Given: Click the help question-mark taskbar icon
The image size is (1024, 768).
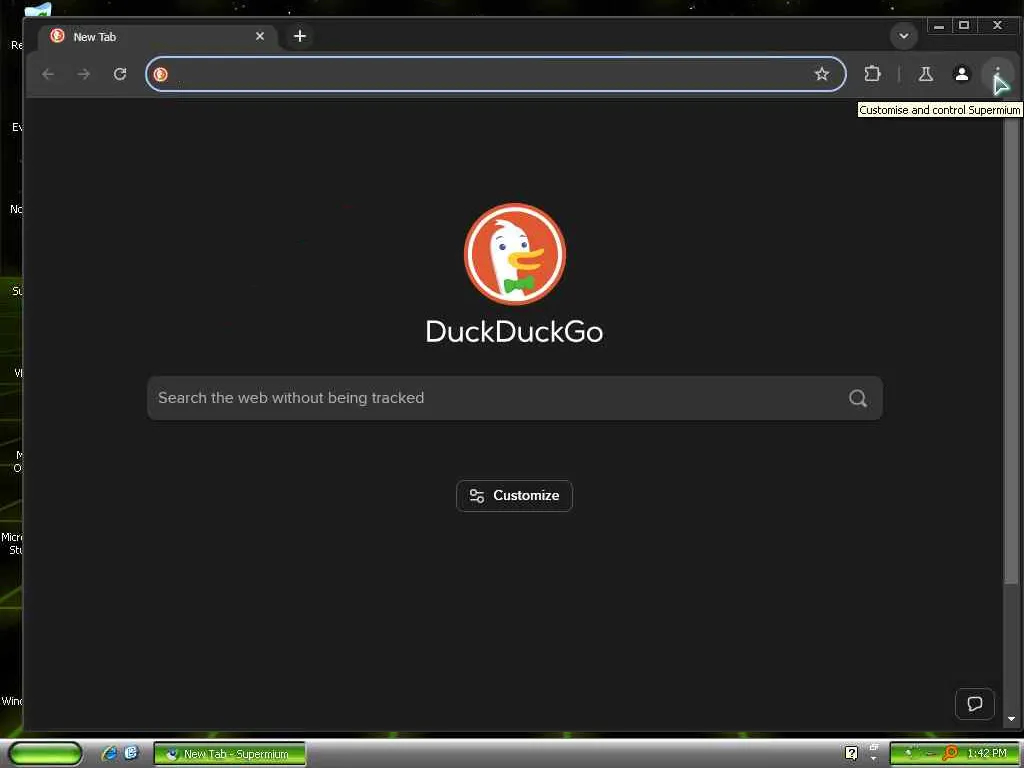Looking at the screenshot, I should click(x=851, y=753).
